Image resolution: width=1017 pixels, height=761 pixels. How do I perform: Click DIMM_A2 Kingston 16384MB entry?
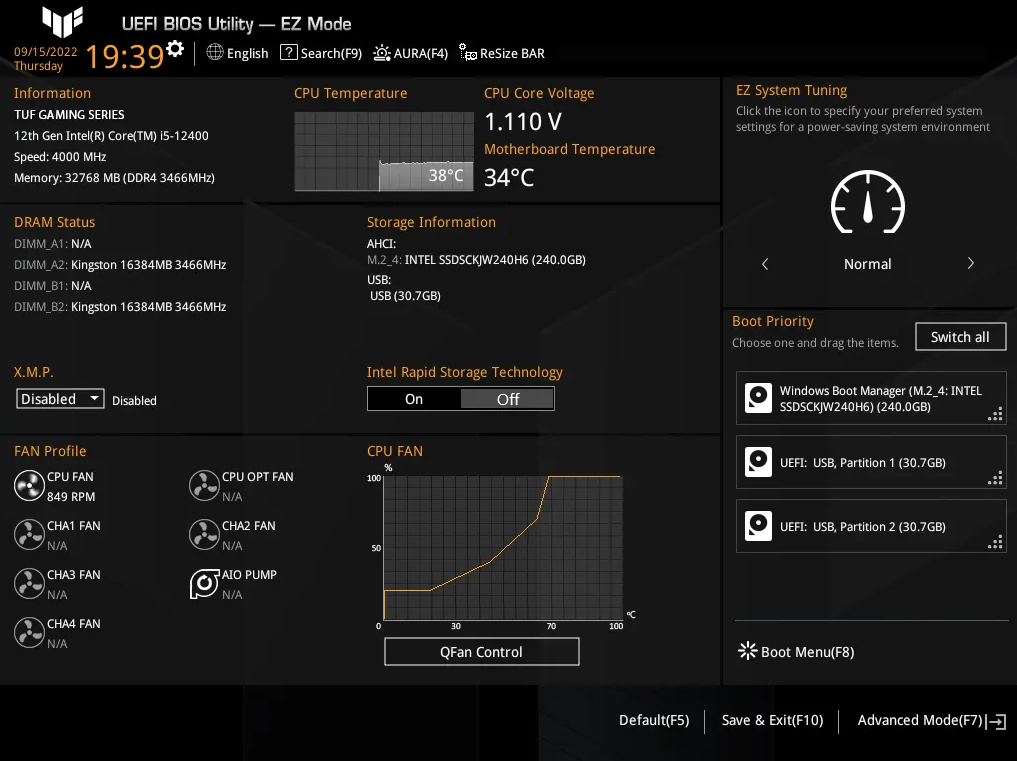[120, 265]
